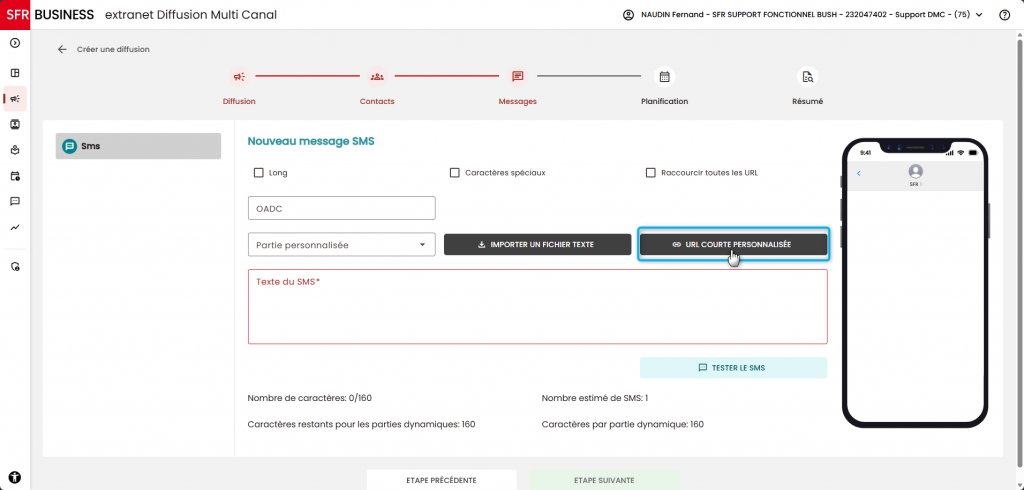
Task: Click the Résumé step label
Action: coord(808,102)
